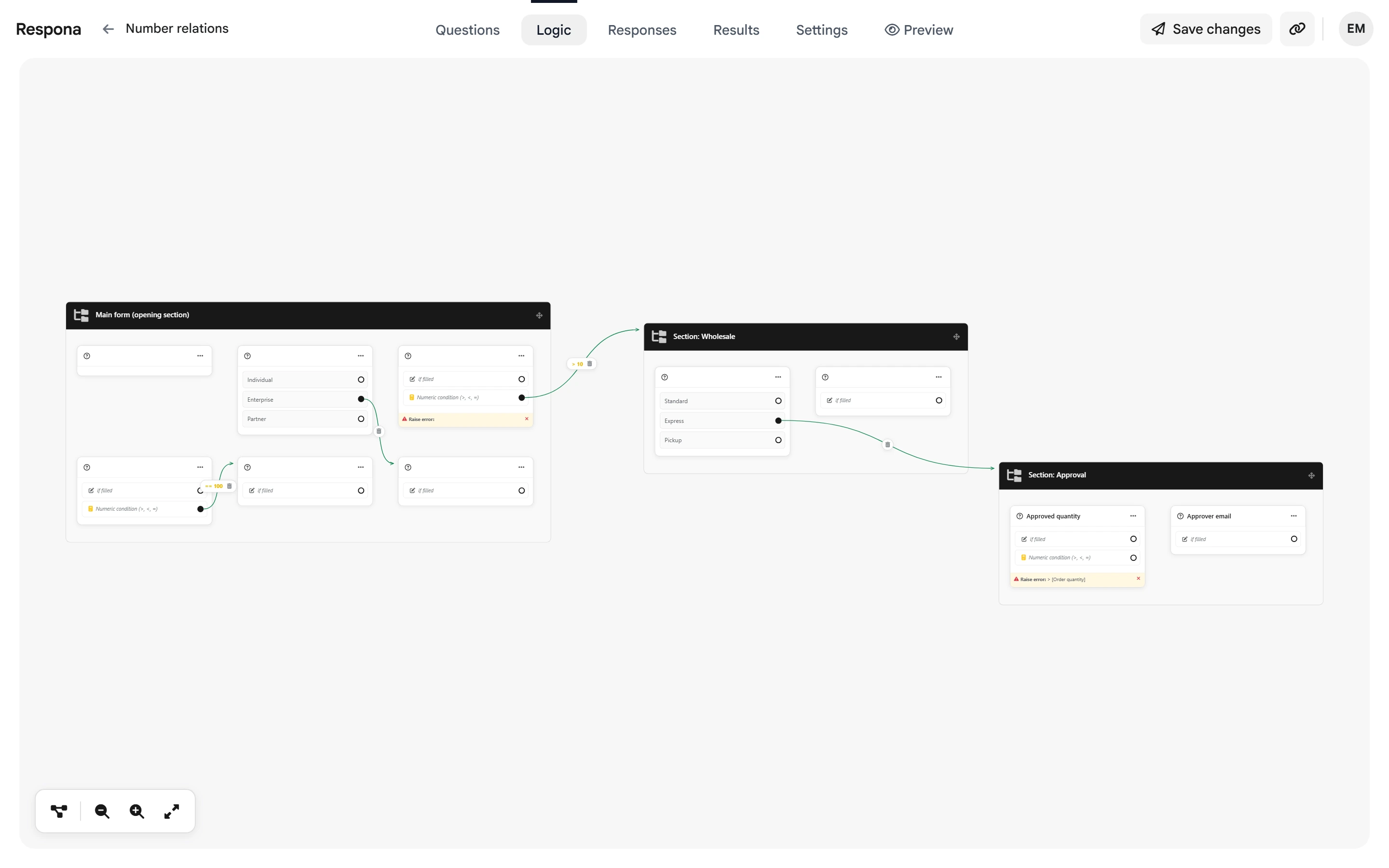Open the Responses tab
The image size is (1389, 868).
tap(642, 30)
